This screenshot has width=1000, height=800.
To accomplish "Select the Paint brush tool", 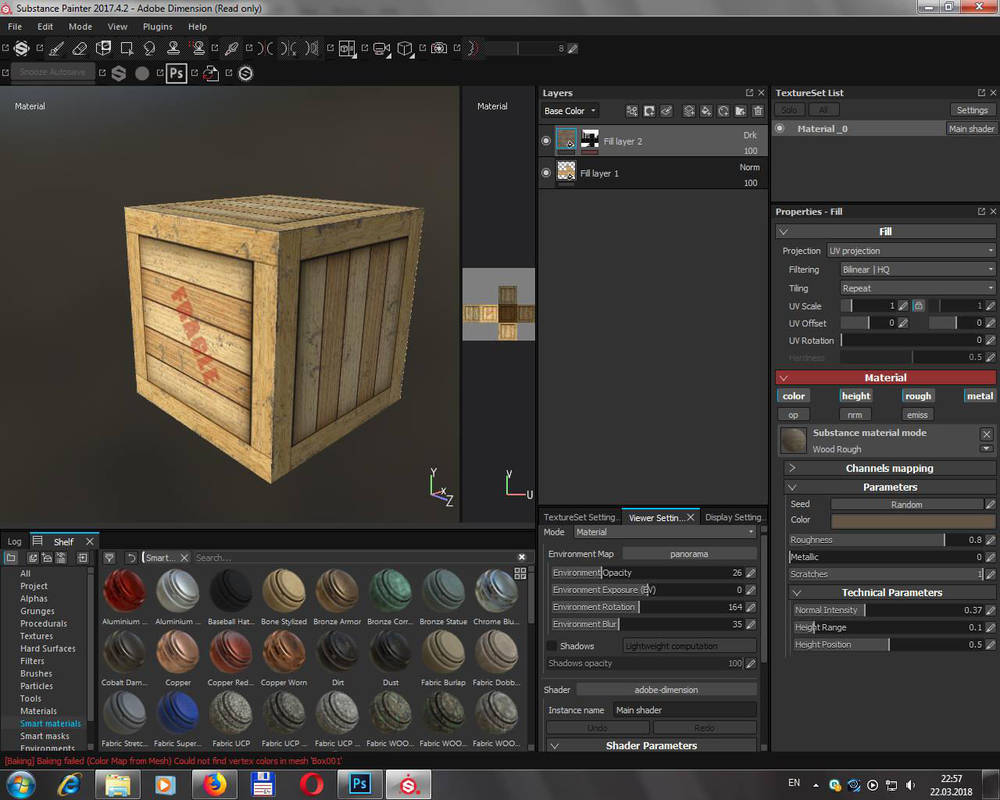I will point(56,48).
